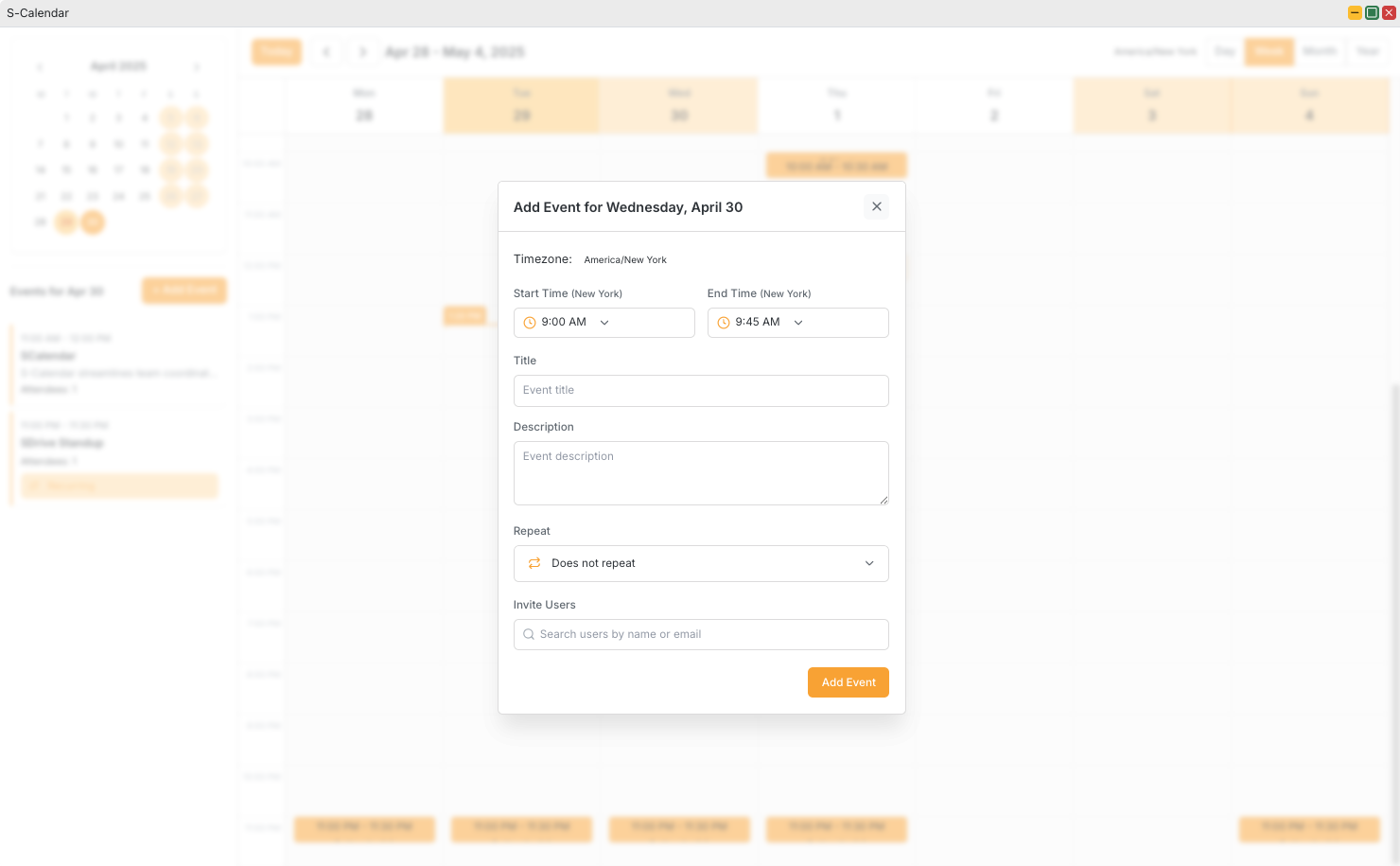
Task: Focus the Event title field
Action: [701, 391]
